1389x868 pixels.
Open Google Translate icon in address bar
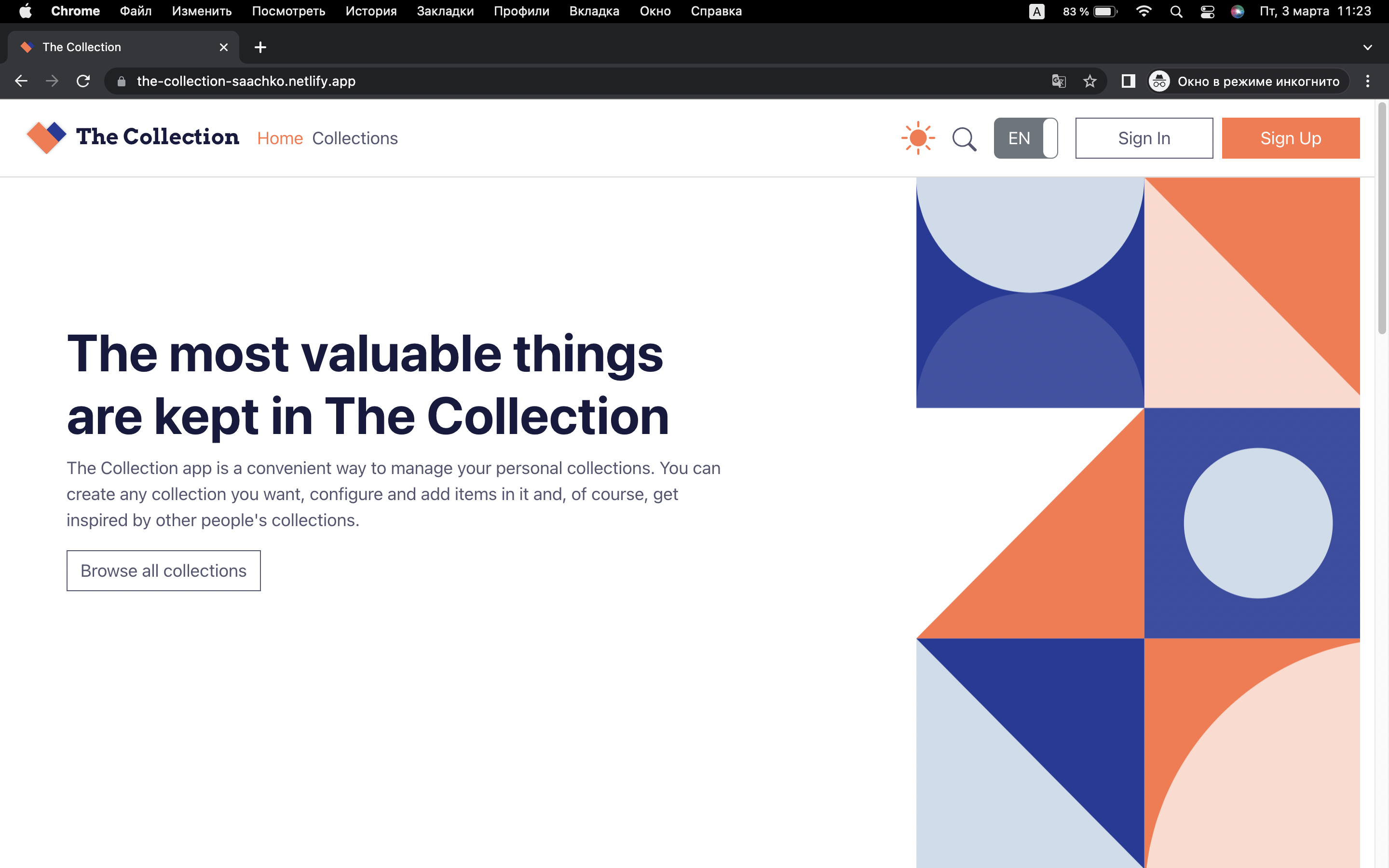tap(1059, 81)
